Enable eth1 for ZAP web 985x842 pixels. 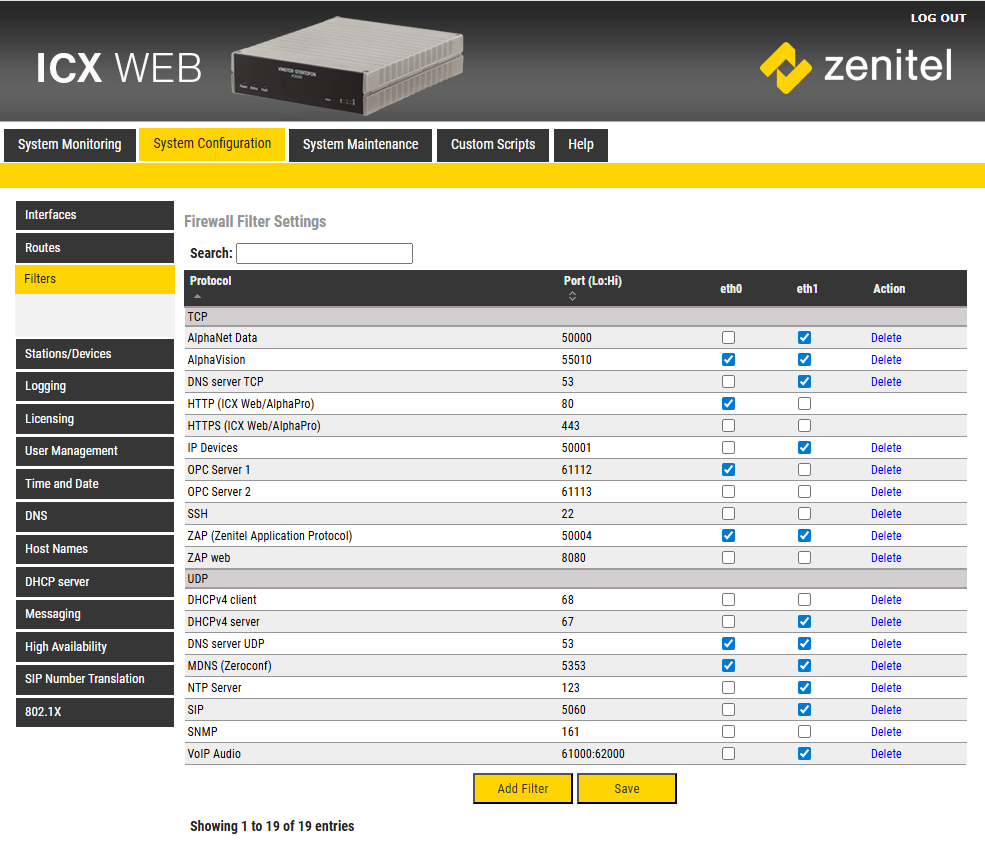pyautogui.click(x=804, y=557)
